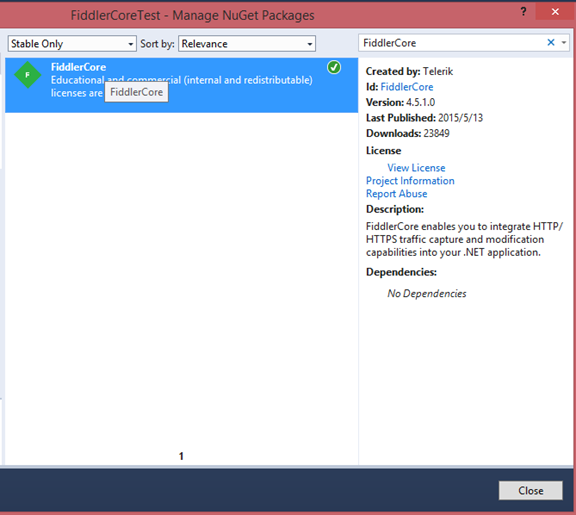The image size is (576, 515).
Task: Clear the search box with the X
Action: (x=551, y=43)
